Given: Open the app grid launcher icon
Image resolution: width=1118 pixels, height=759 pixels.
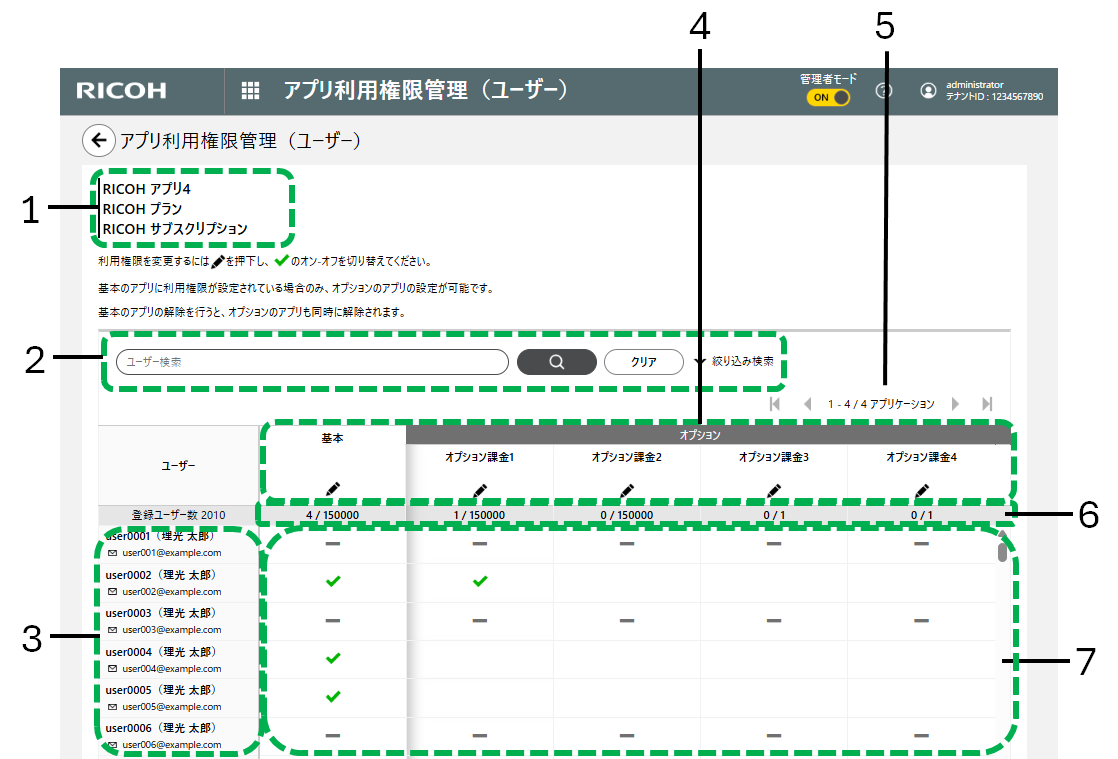Looking at the screenshot, I should (251, 91).
